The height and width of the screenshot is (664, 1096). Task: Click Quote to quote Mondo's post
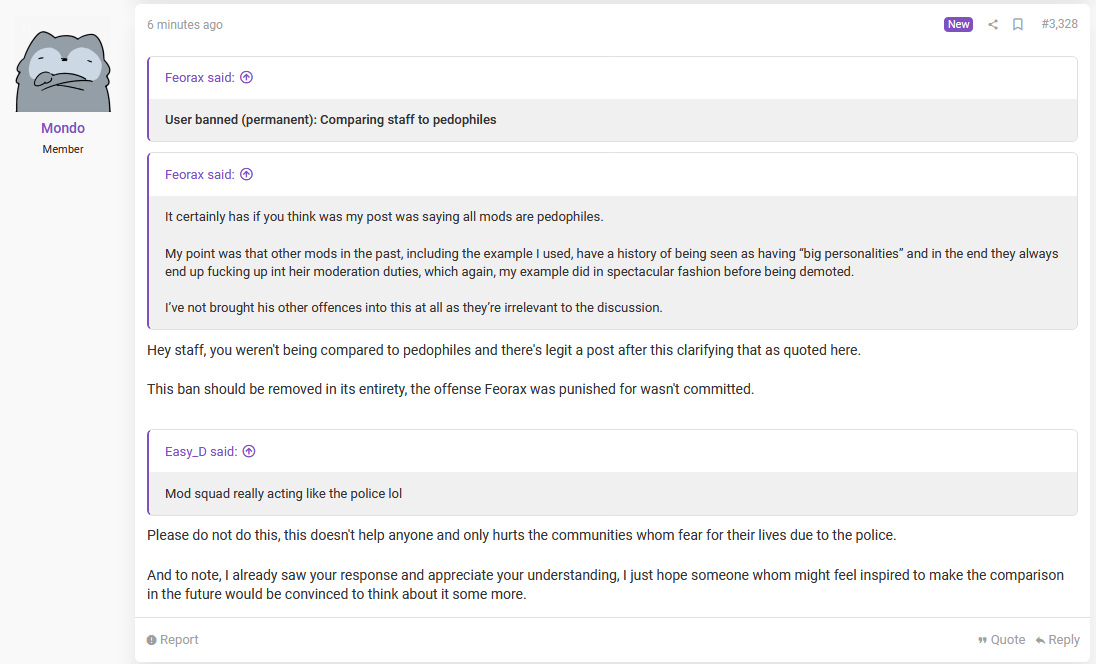point(1002,640)
